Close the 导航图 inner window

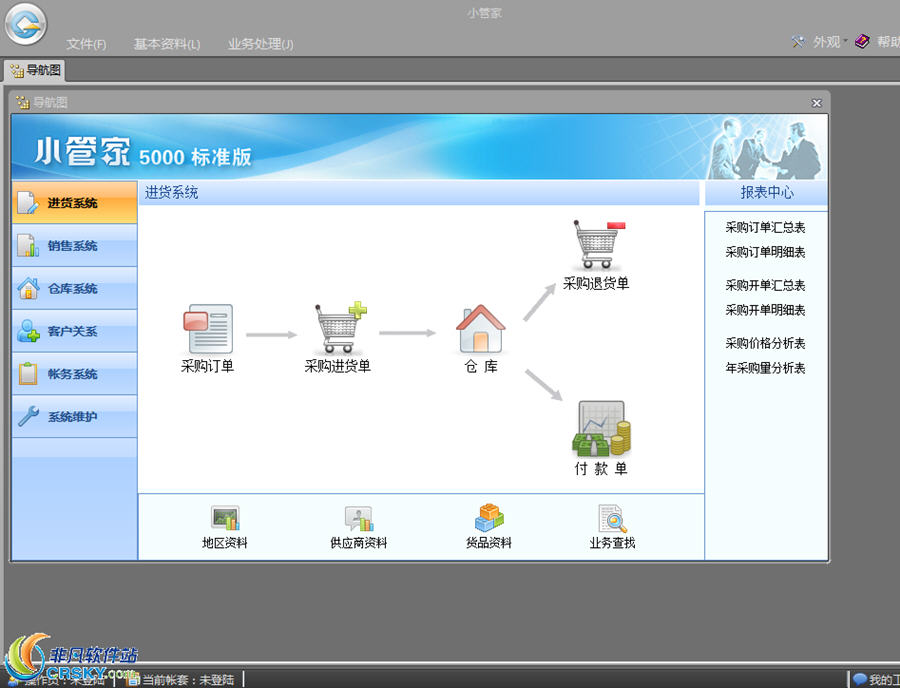coord(816,103)
